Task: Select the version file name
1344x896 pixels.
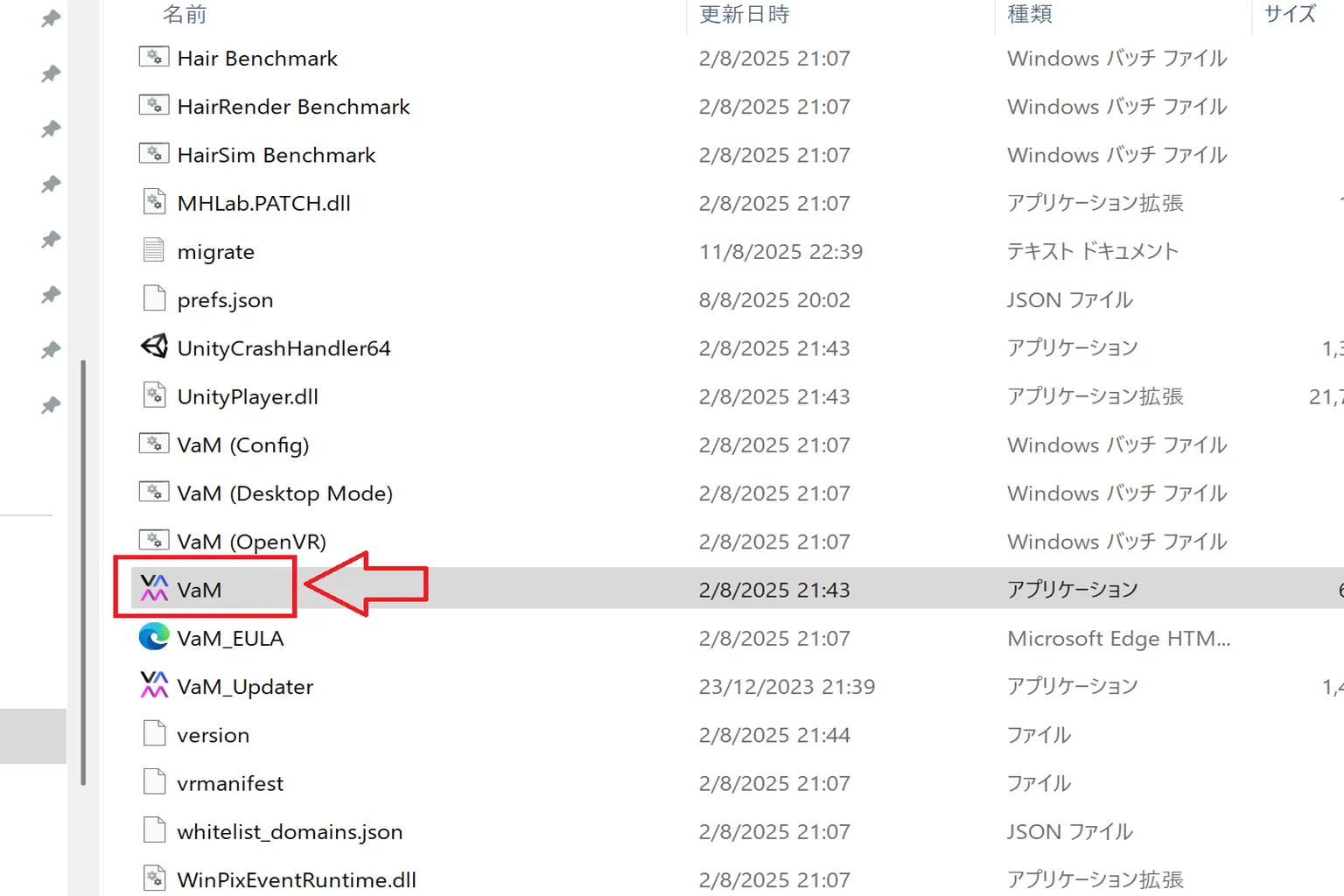Action: (213, 735)
